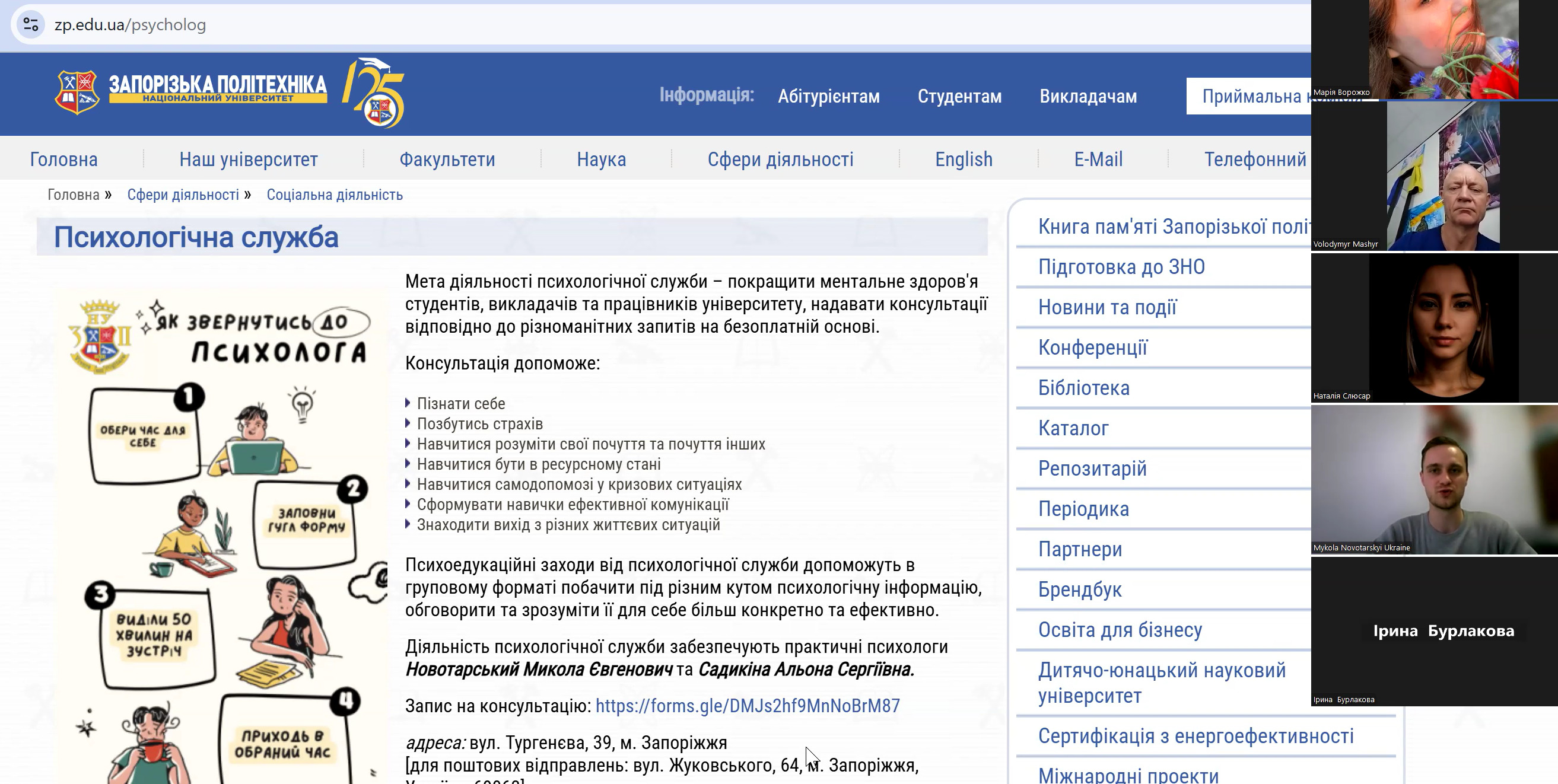Switch site to English

964,159
